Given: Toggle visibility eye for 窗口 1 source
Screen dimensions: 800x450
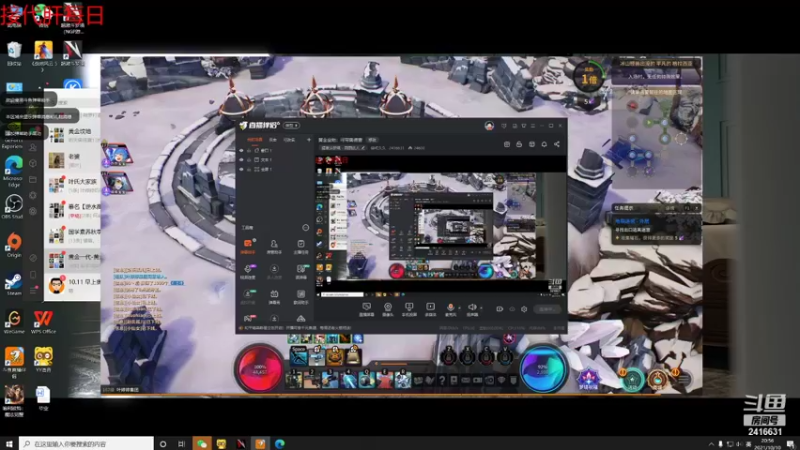Looking at the screenshot, I should [242, 151].
